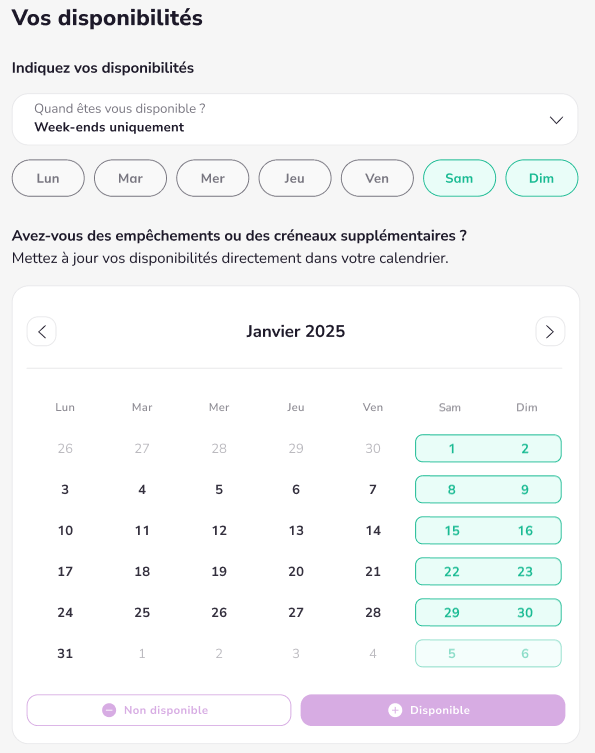Image resolution: width=595 pixels, height=753 pixels.
Task: Enable the Mer weekday chip
Action: (213, 178)
